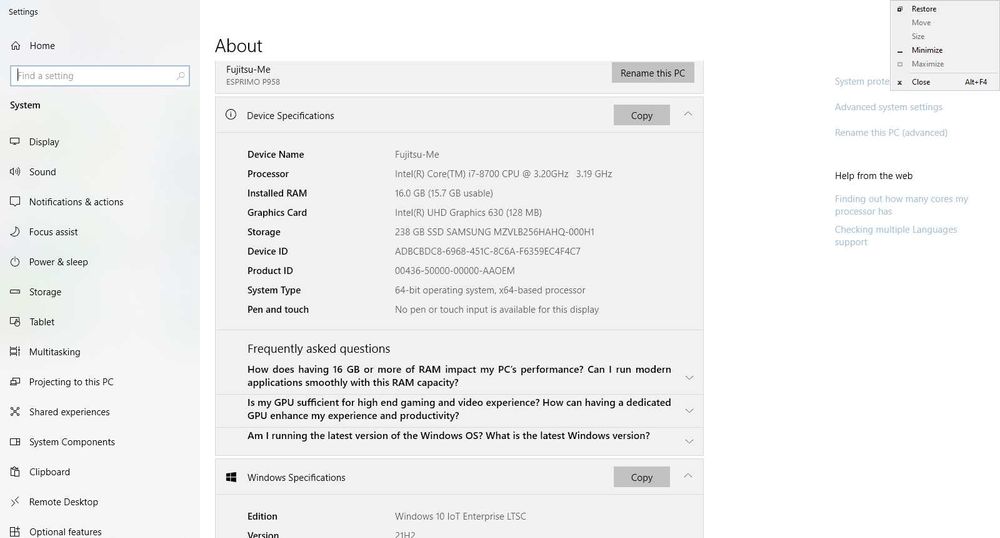The height and width of the screenshot is (538, 1000).
Task: Expand the latest Windows version question
Action: 689,441
